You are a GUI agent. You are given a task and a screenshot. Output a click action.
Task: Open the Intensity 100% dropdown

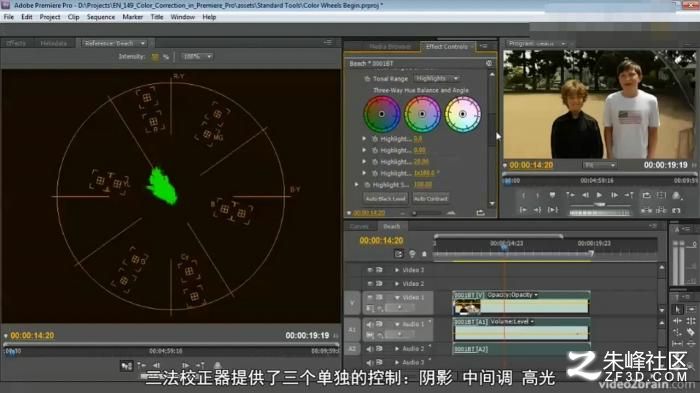click(x=197, y=57)
